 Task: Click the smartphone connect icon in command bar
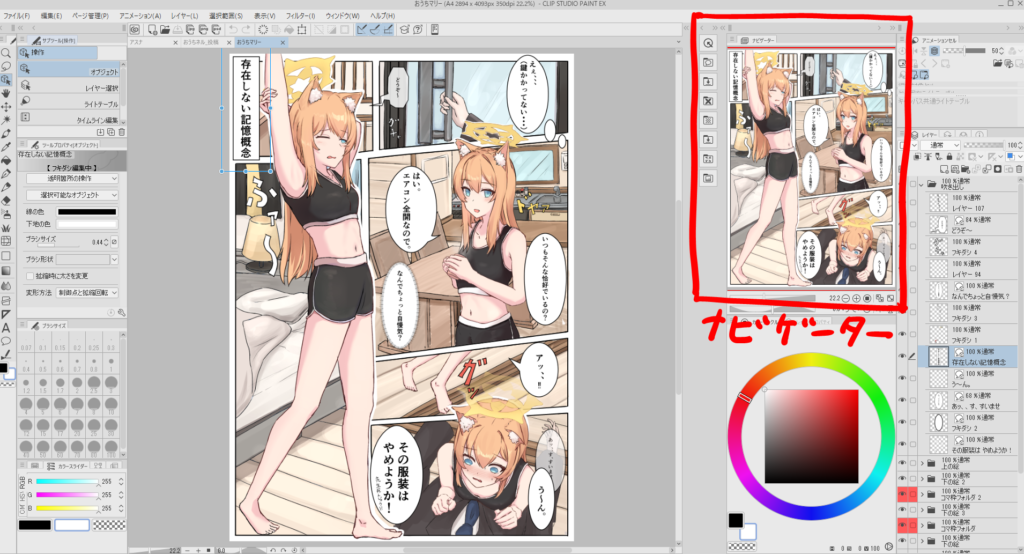click(434, 29)
